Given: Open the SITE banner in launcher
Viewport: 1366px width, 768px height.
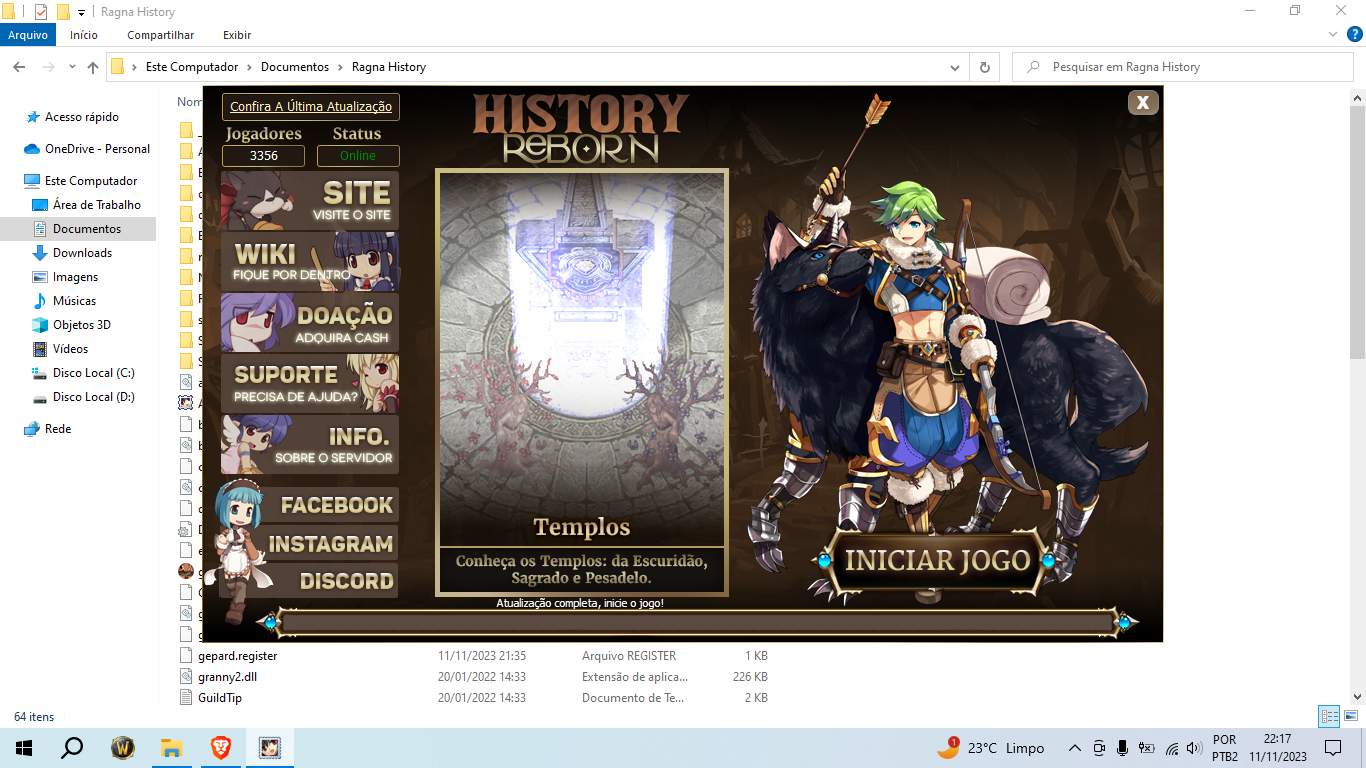Looking at the screenshot, I should (309, 200).
